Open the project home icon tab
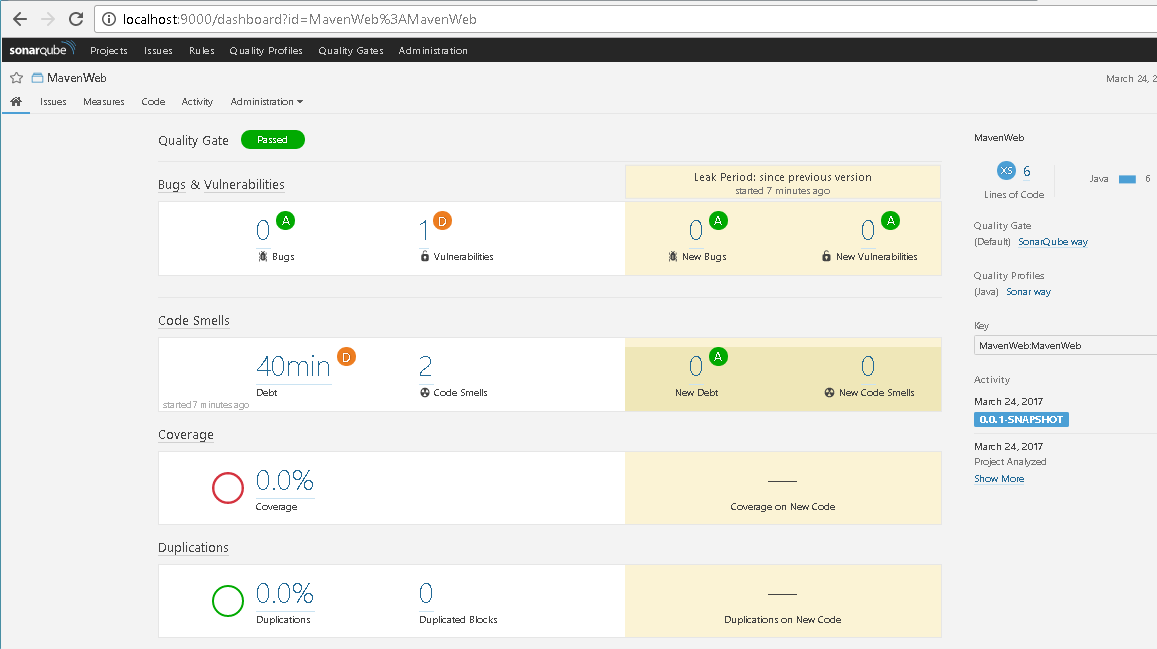This screenshot has width=1157, height=649. coord(16,101)
